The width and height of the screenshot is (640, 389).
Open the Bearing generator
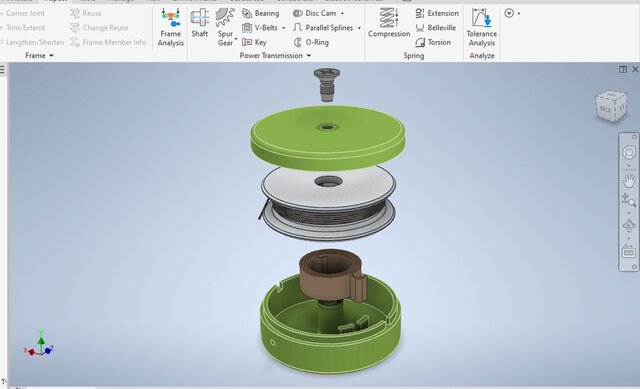click(261, 13)
